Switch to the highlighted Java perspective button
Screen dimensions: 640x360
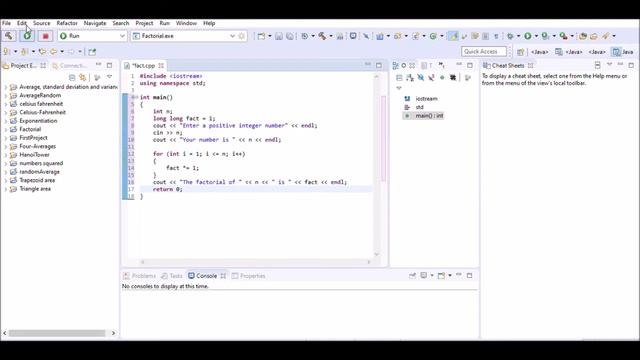[x=623, y=52]
